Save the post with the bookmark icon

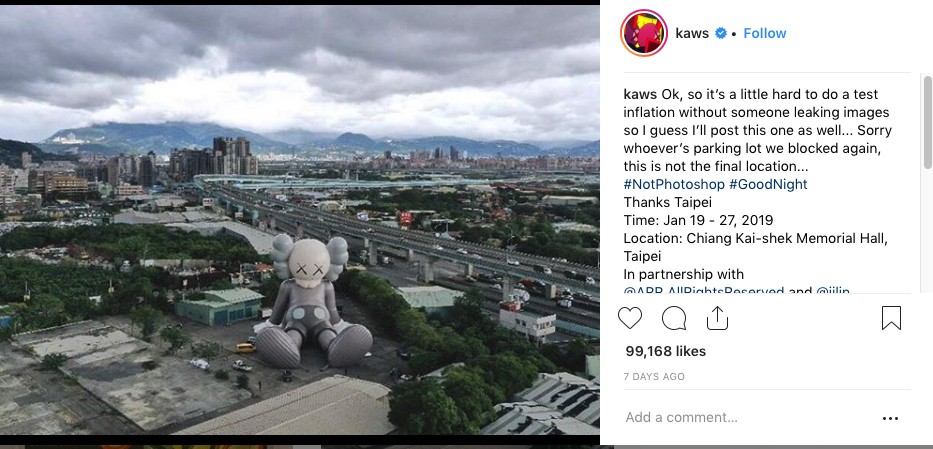pyautogui.click(x=891, y=318)
